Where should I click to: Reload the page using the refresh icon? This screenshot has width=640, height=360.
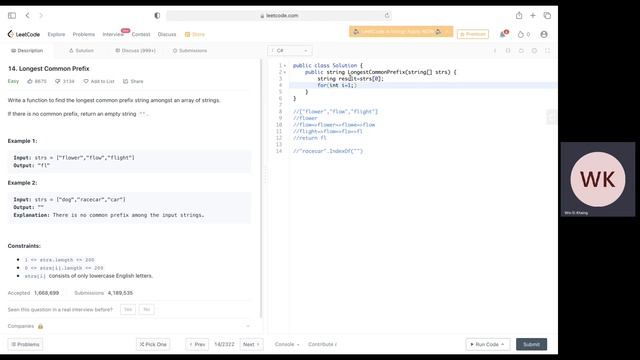pos(387,16)
